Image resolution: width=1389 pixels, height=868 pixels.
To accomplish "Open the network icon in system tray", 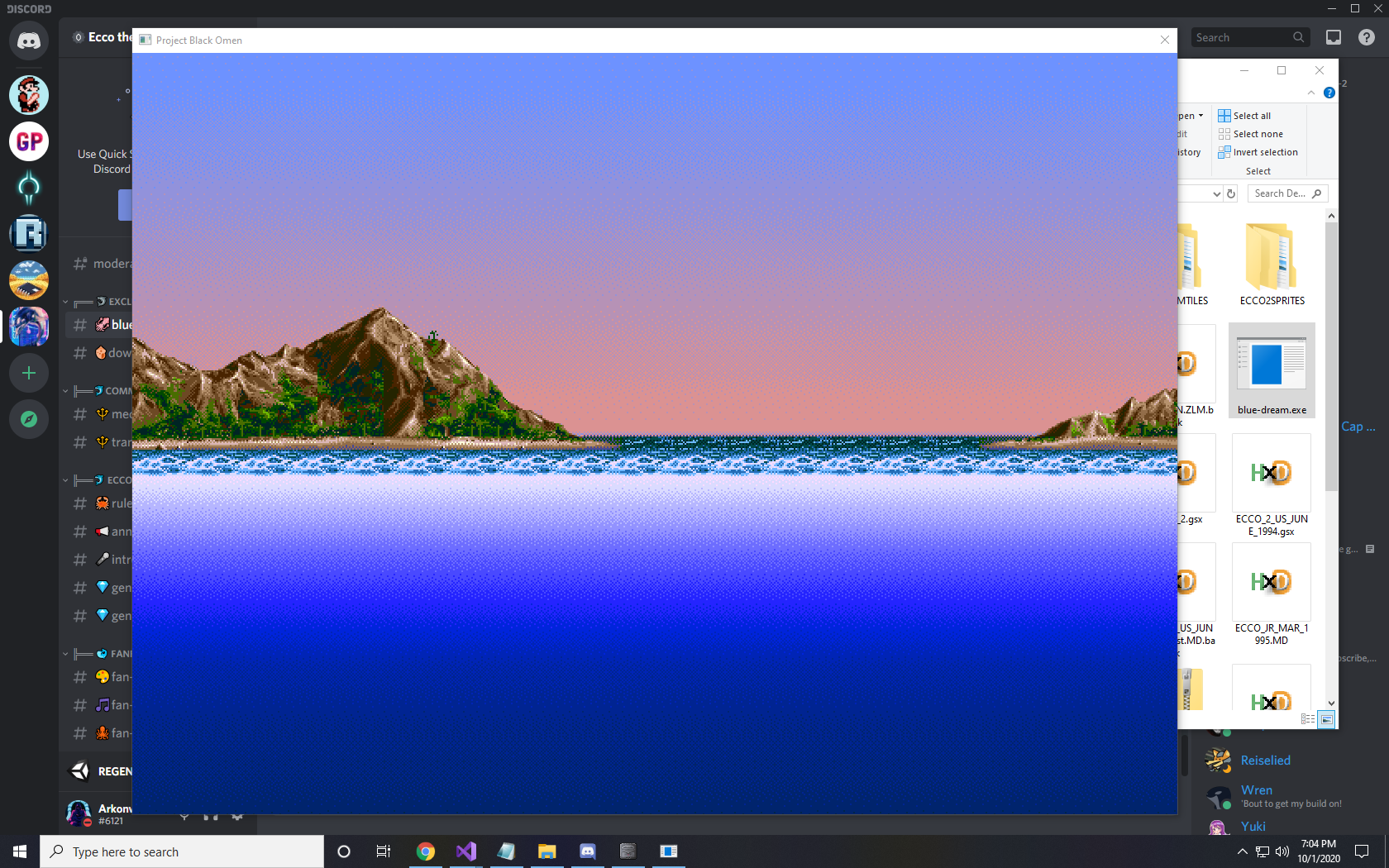I will pyautogui.click(x=1263, y=851).
